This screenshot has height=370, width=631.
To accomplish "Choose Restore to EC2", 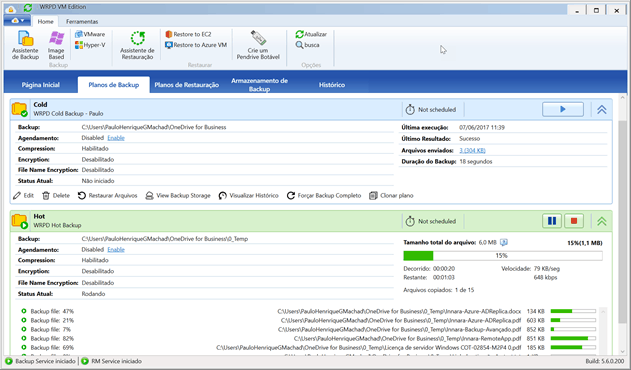I will click(x=188, y=34).
